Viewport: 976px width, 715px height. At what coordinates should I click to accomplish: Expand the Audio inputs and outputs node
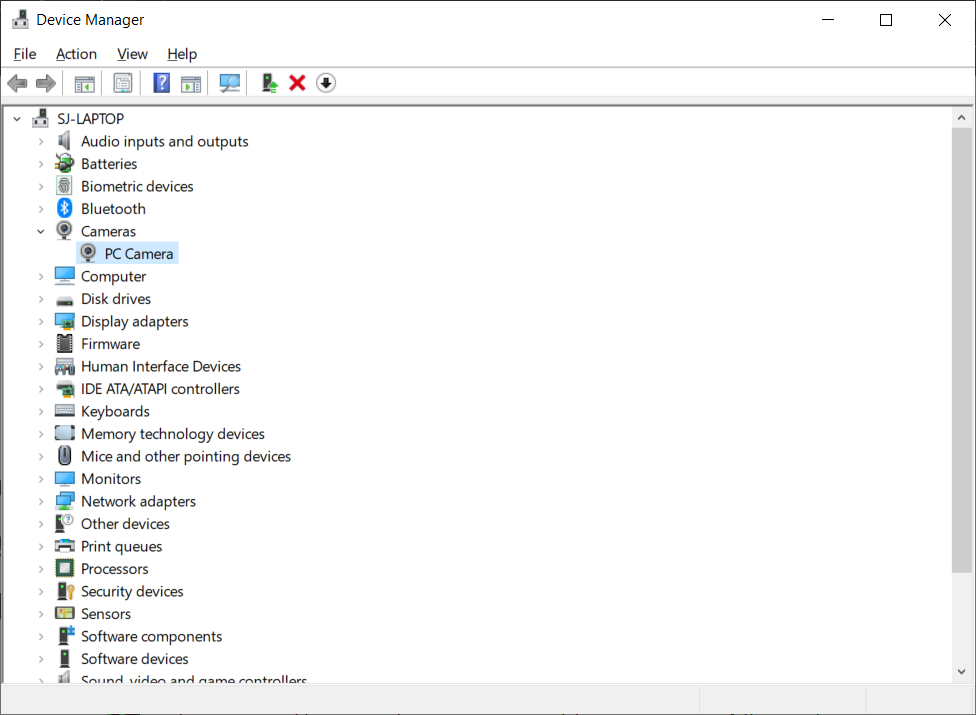[41, 141]
